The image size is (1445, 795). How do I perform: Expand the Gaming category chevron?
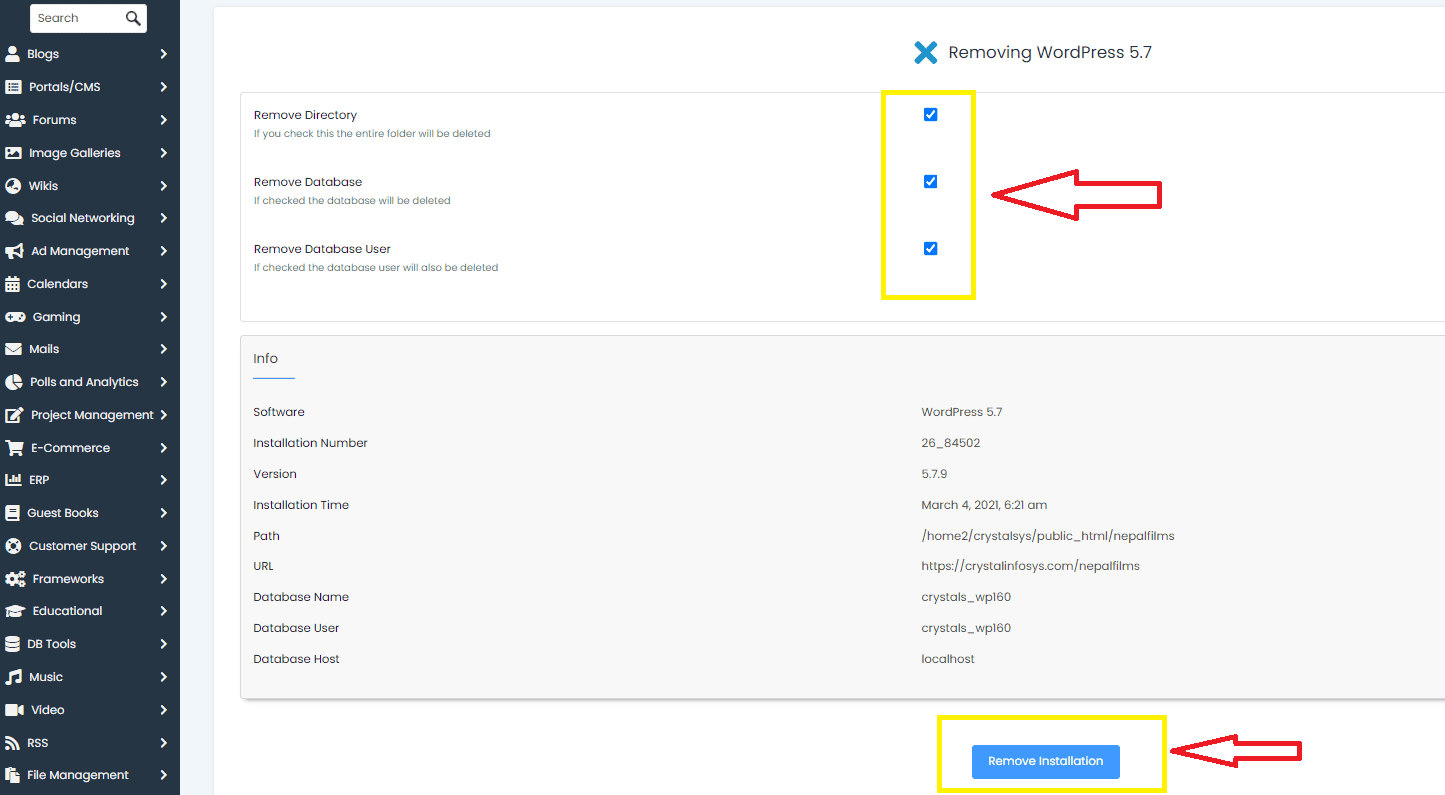pyautogui.click(x=163, y=317)
